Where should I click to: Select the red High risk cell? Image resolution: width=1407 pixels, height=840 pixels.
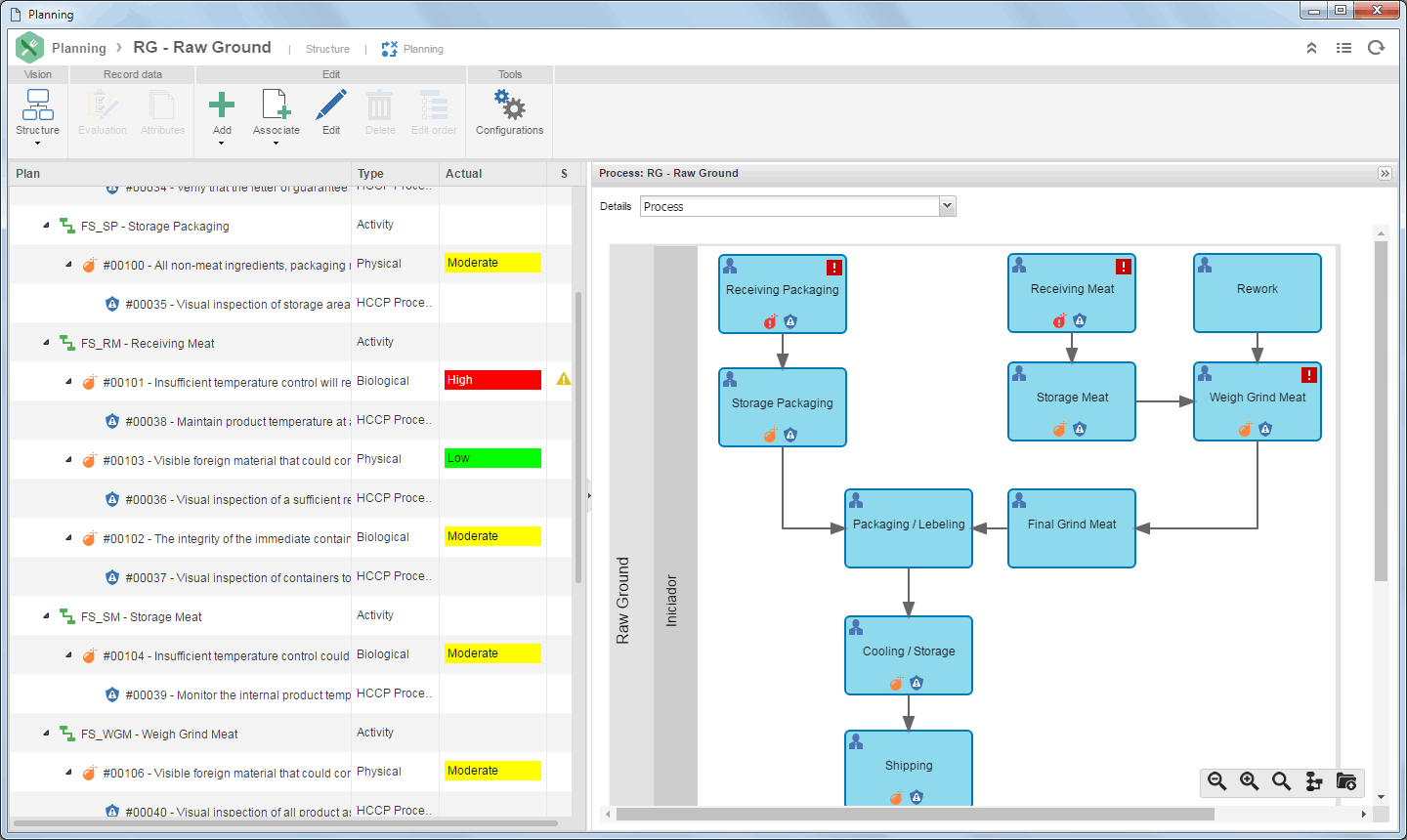[492, 380]
